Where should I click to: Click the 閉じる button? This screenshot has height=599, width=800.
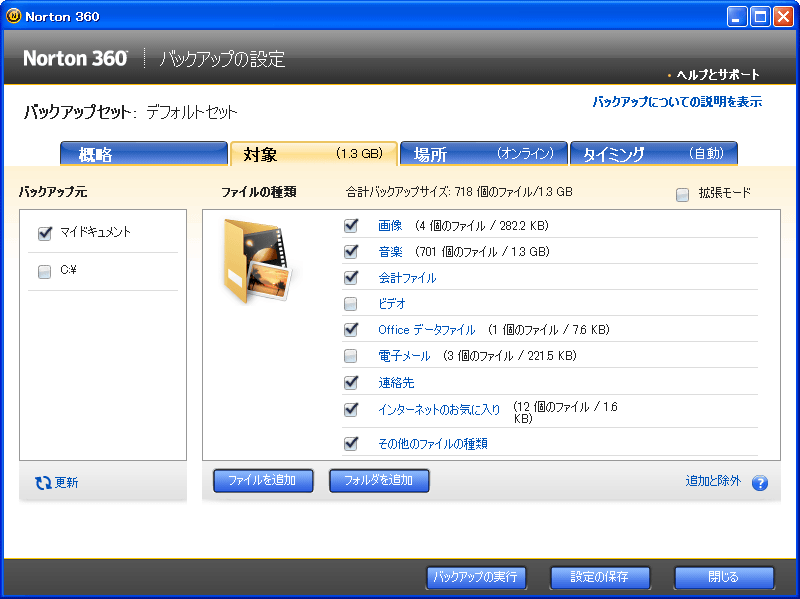tap(724, 577)
